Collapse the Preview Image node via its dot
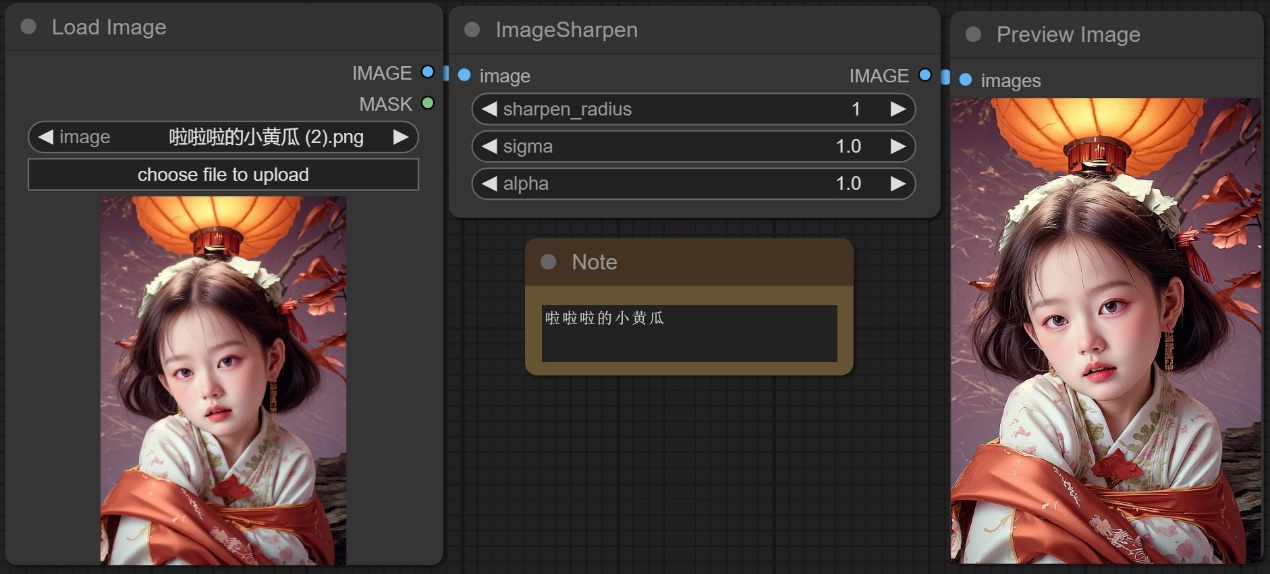 point(973,35)
